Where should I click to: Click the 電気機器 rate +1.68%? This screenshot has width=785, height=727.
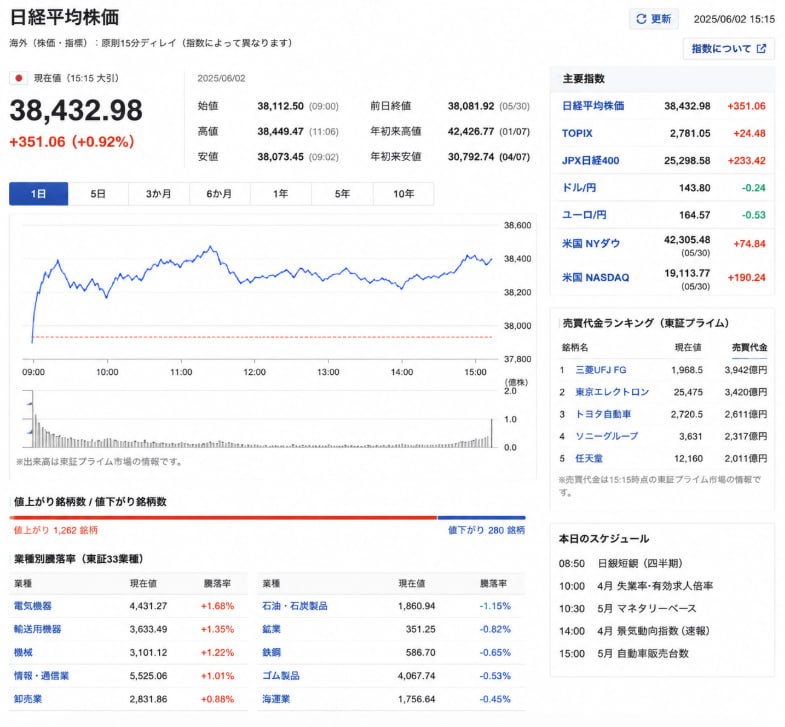coord(217,606)
